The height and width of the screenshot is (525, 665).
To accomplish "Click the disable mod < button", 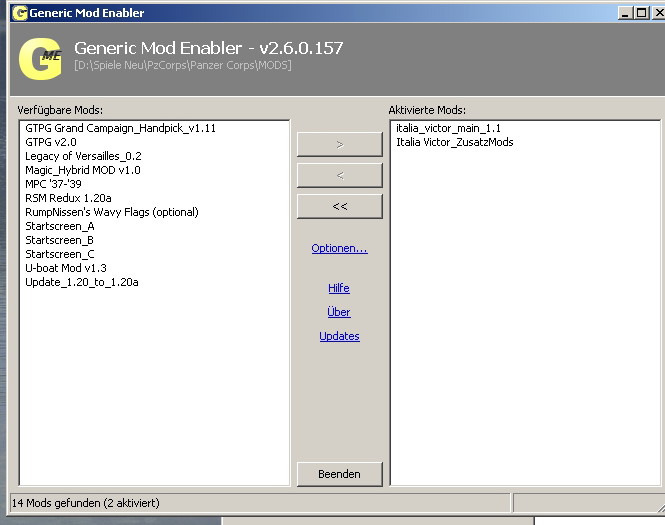I will point(340,176).
